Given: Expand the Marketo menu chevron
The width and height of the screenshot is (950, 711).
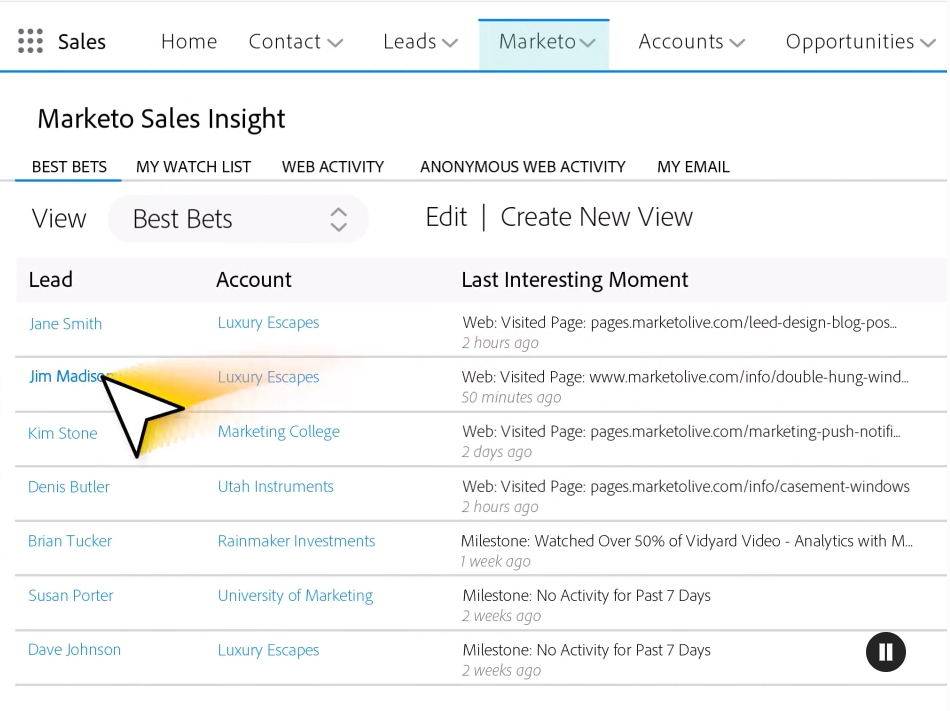Looking at the screenshot, I should 588,42.
